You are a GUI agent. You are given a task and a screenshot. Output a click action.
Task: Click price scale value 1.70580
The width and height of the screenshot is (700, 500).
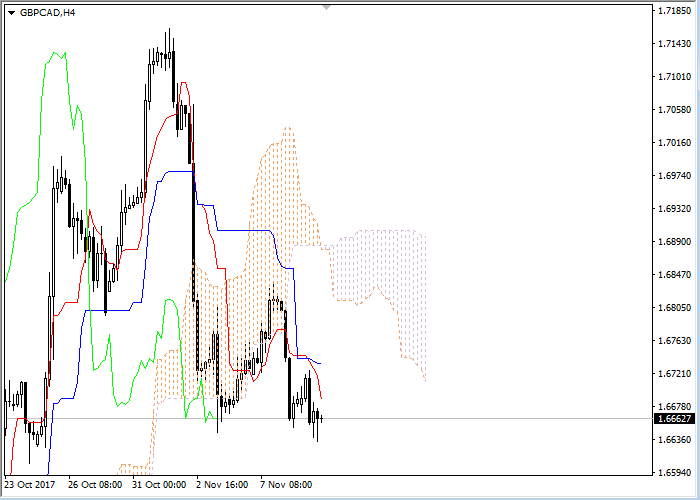pos(675,110)
